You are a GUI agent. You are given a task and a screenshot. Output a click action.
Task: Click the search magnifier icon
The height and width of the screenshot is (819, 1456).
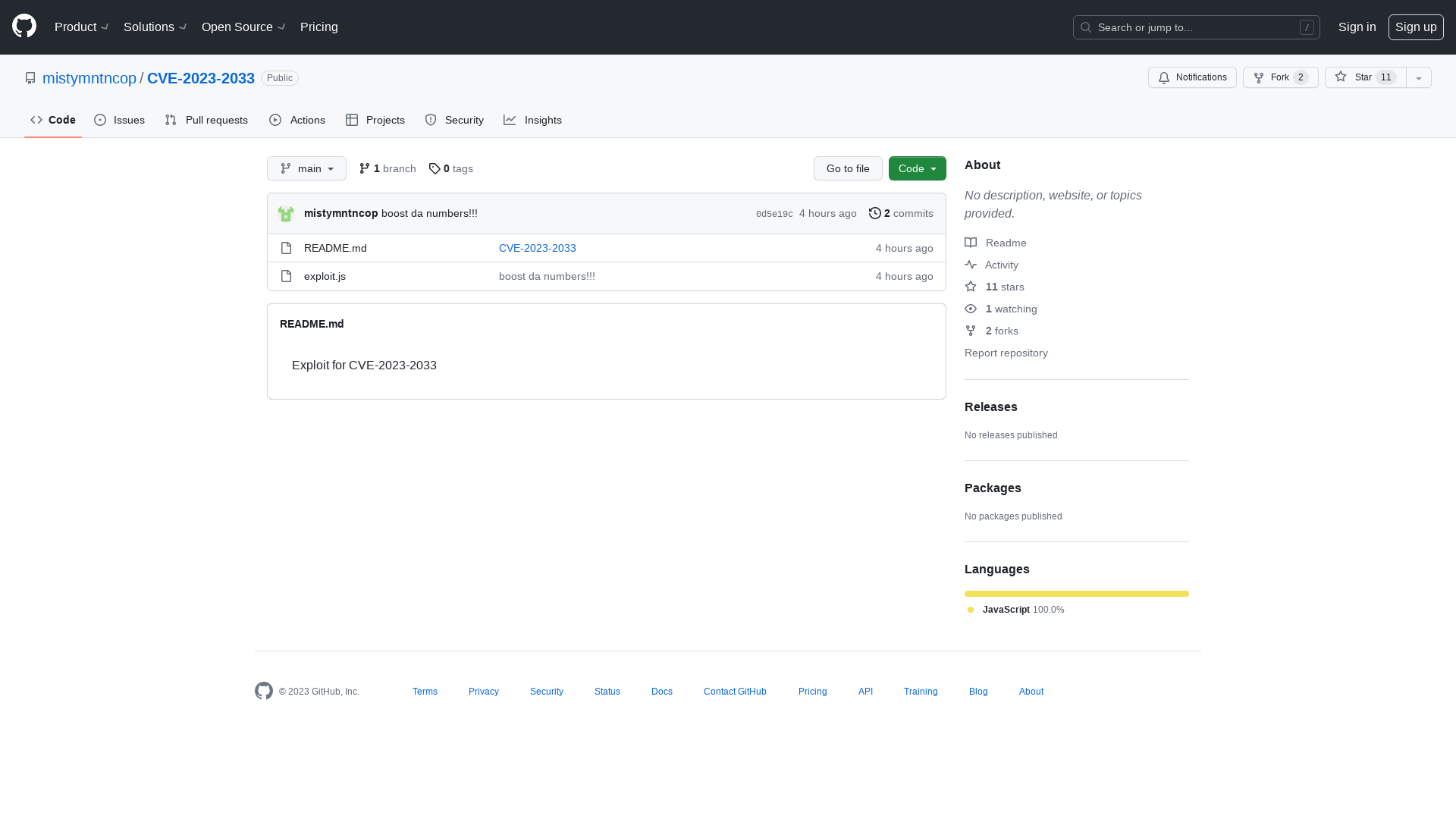(1086, 27)
